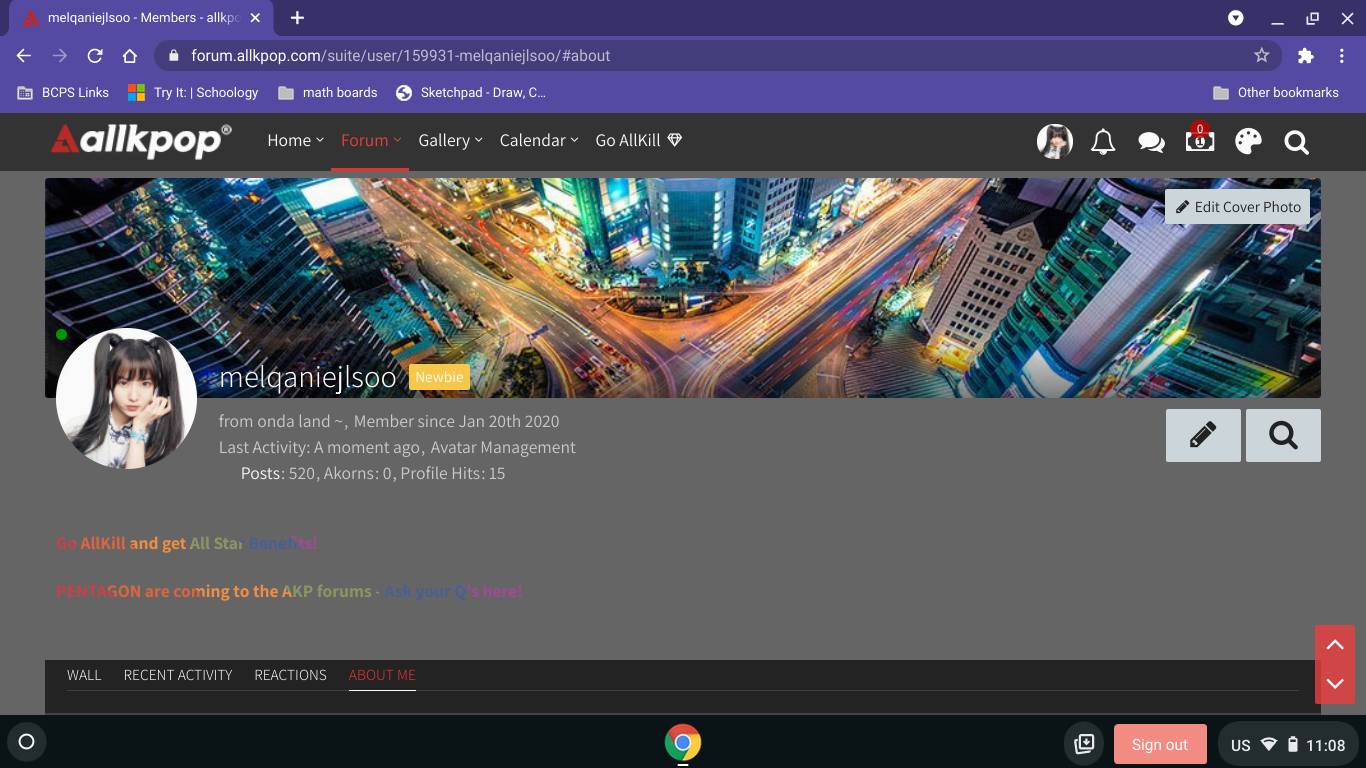Click the Newbie rank badge

[439, 377]
